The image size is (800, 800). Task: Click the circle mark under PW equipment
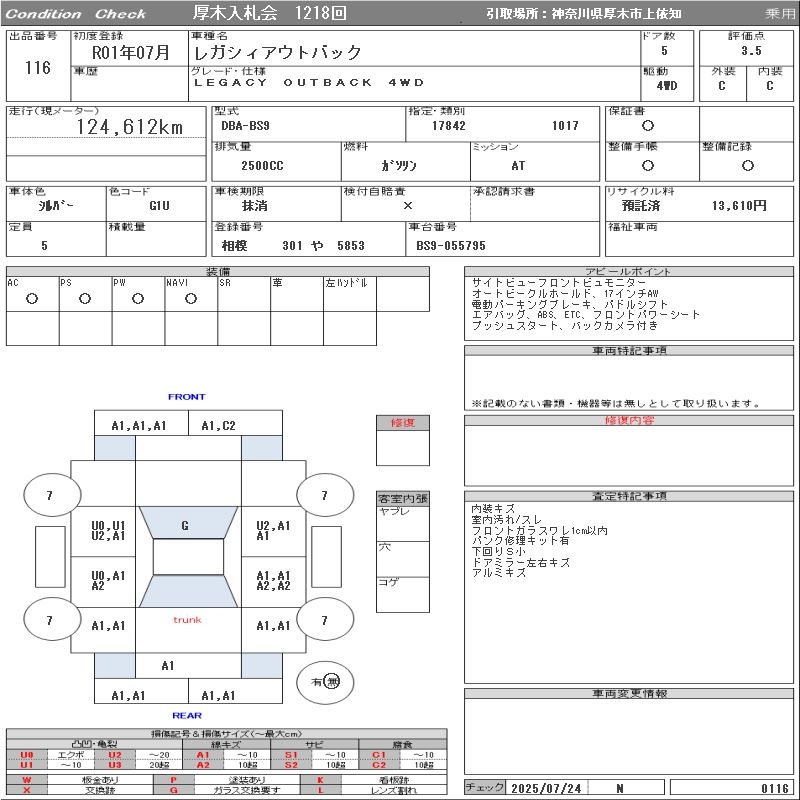point(138,299)
